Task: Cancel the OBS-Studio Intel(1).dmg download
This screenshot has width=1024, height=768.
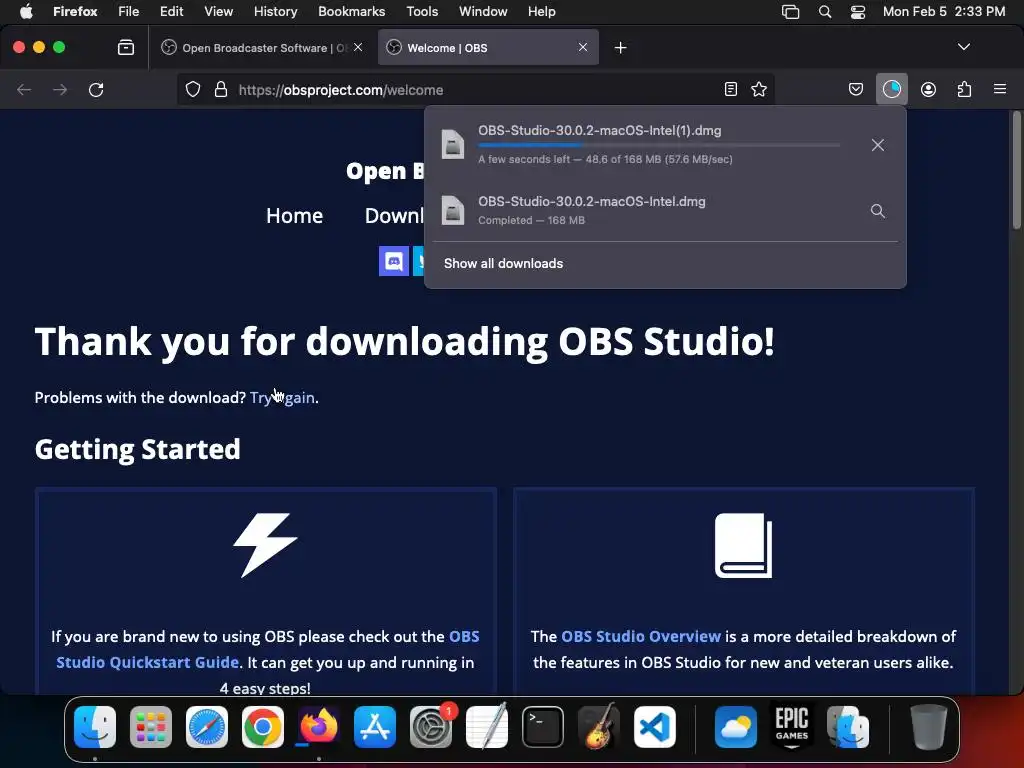Action: (x=878, y=145)
